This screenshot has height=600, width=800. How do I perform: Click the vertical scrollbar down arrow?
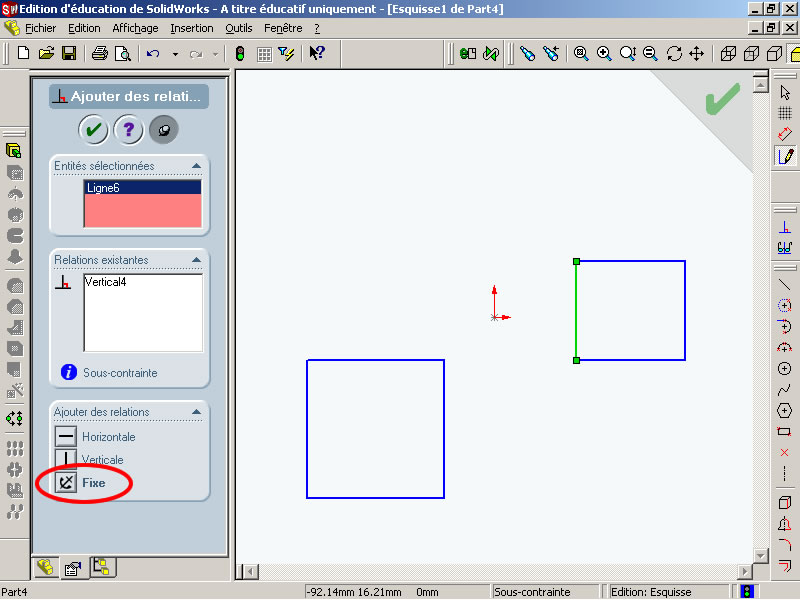(761, 556)
